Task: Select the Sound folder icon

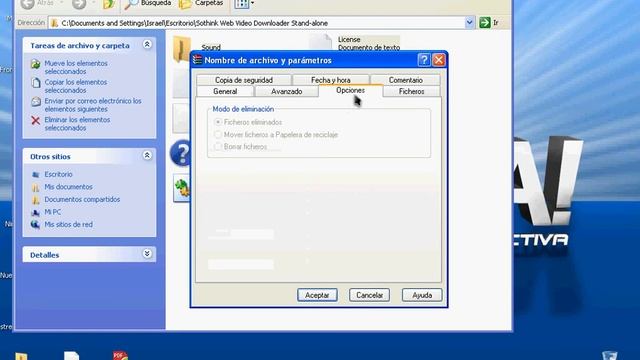Action: 182,48
